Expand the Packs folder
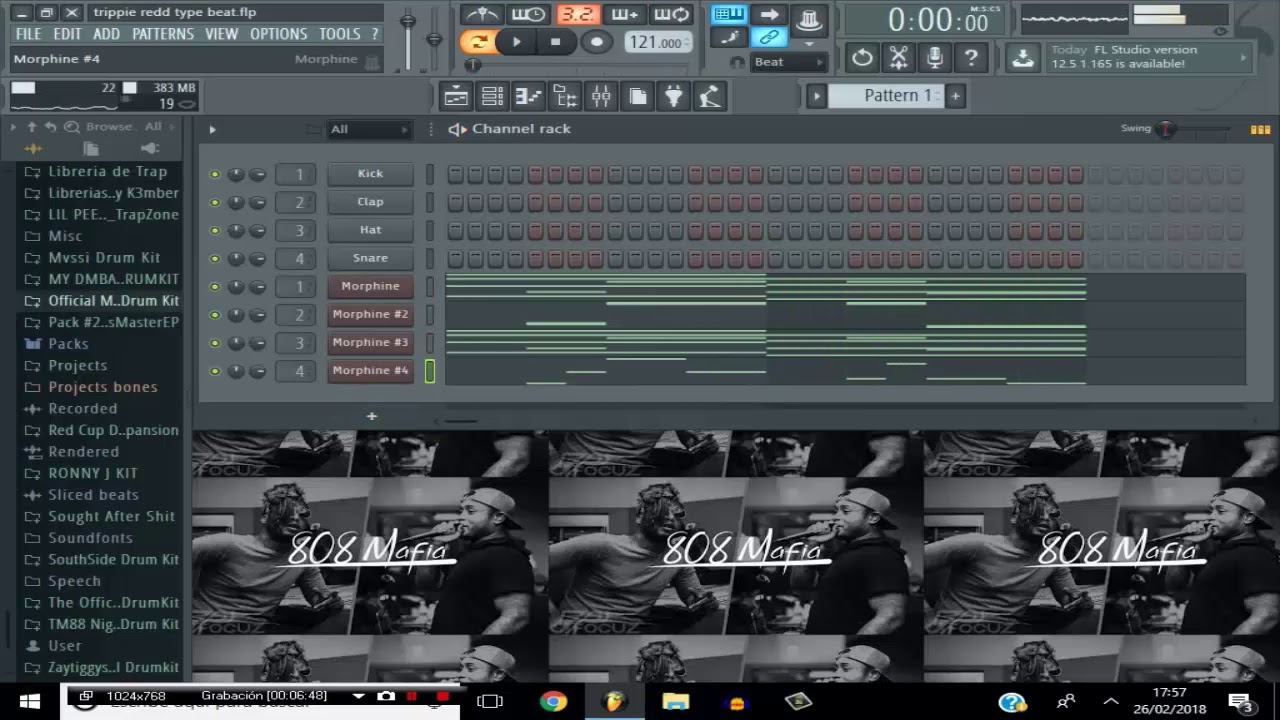This screenshot has width=1280, height=720. tap(68, 344)
